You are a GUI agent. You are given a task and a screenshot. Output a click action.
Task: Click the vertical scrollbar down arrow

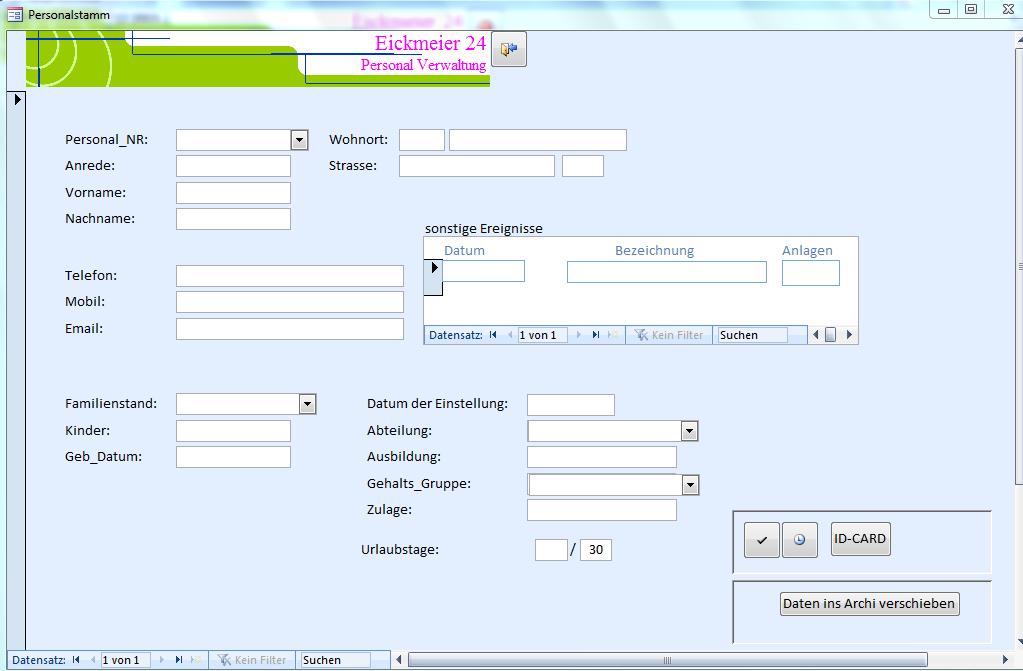point(1020,642)
